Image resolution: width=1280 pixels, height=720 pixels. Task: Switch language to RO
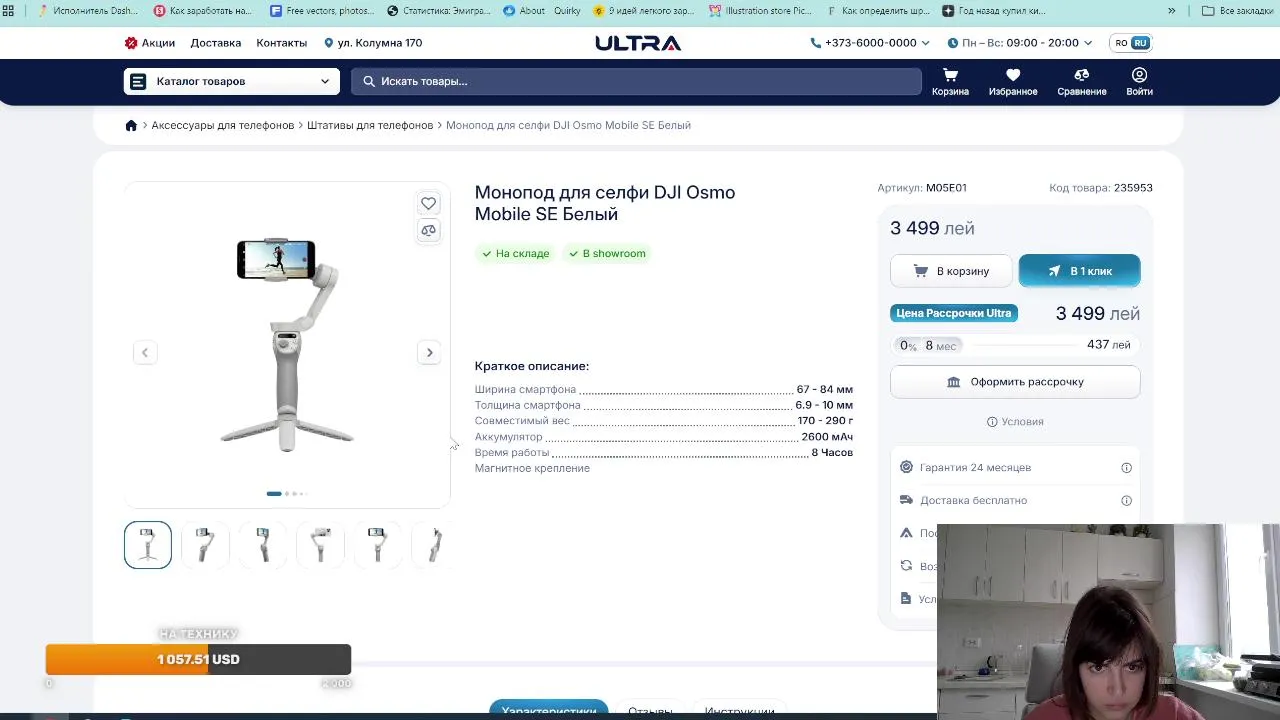pos(1121,43)
